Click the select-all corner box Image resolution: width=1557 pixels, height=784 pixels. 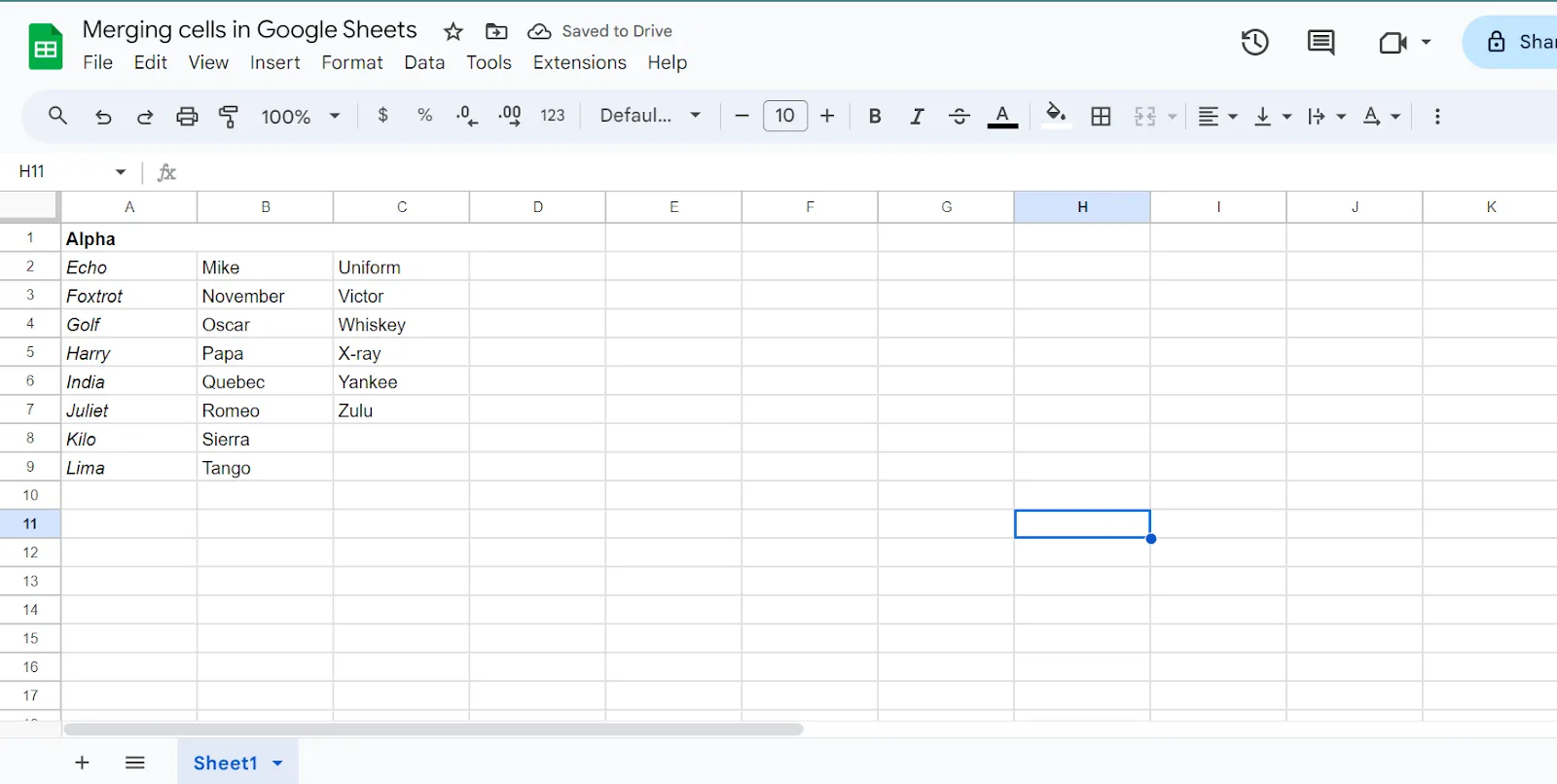30,206
